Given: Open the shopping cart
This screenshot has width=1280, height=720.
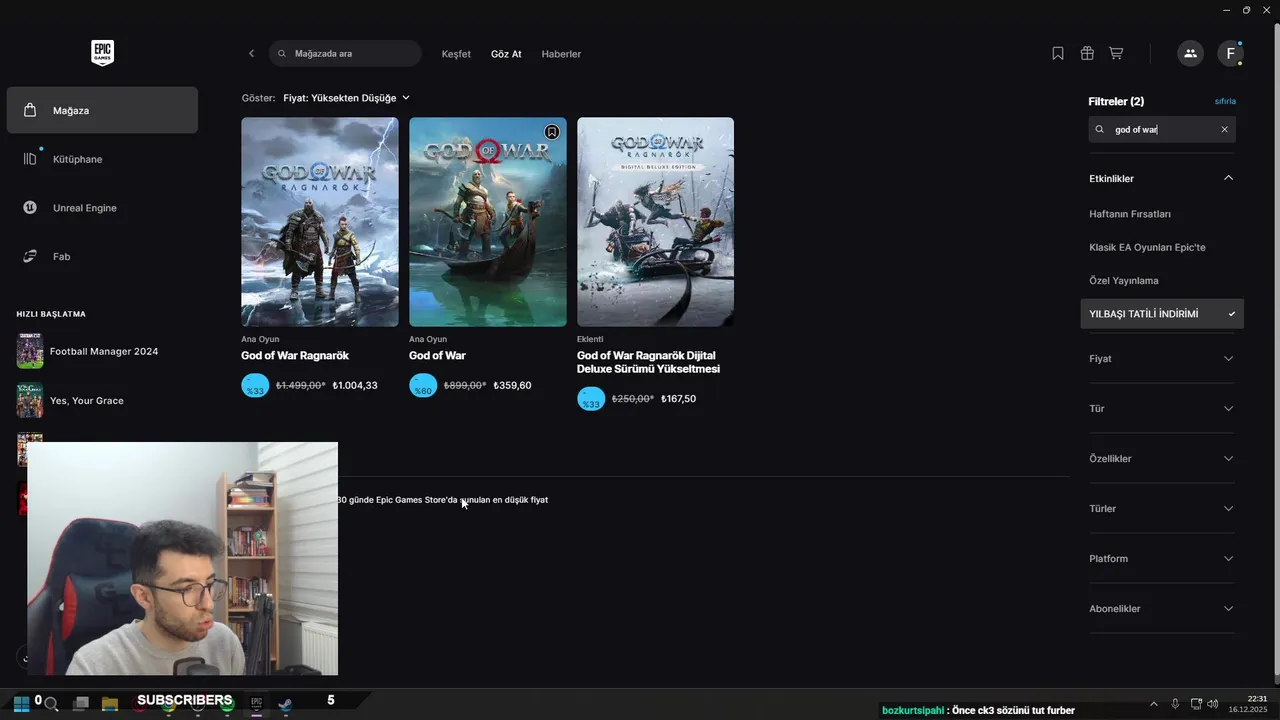Looking at the screenshot, I should coord(1116,53).
